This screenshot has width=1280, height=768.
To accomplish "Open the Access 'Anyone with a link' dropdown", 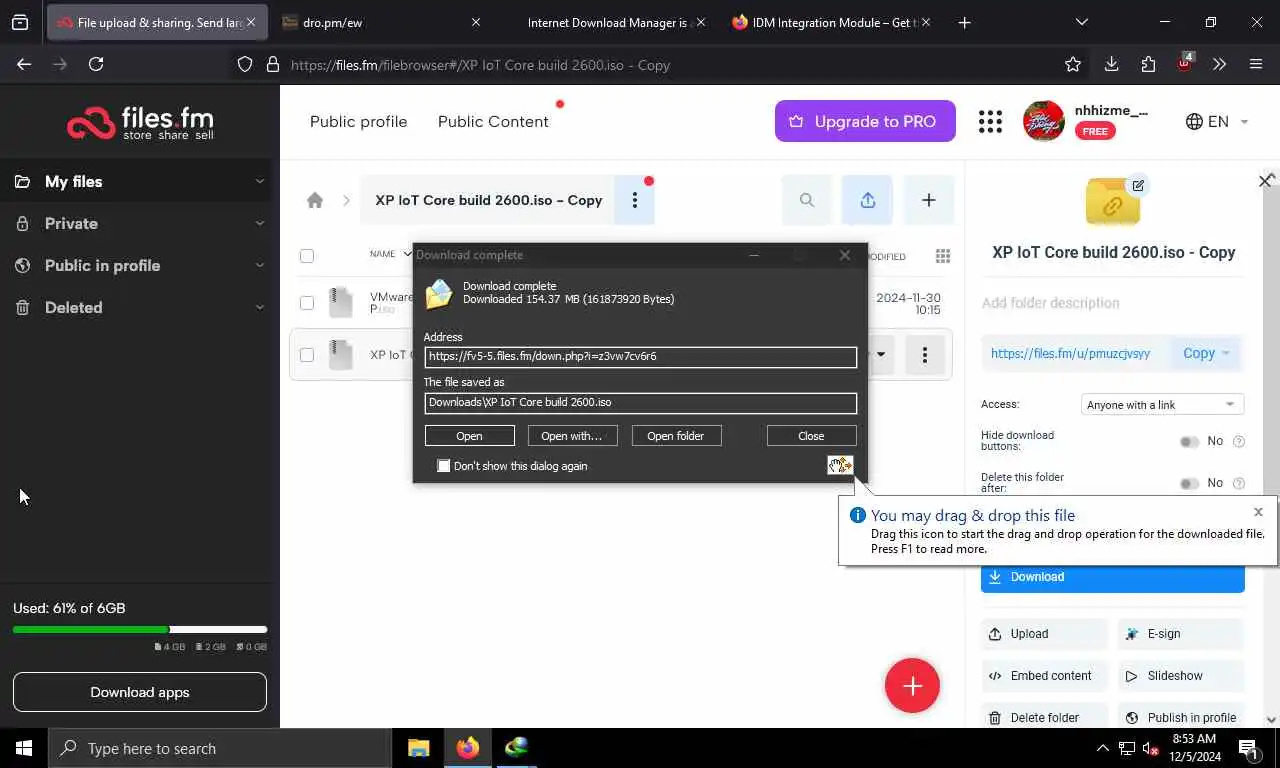I will click(1163, 405).
